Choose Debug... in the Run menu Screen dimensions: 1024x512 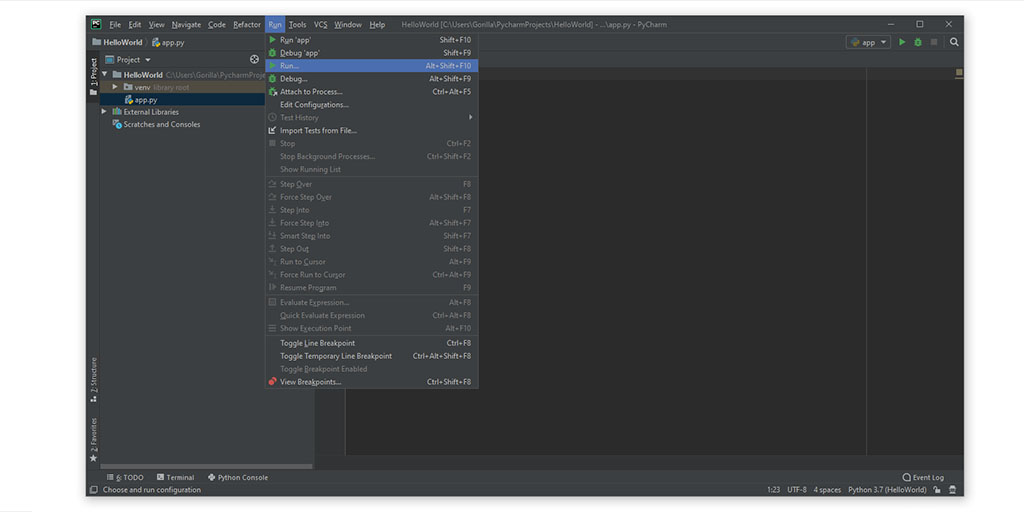click(x=372, y=79)
